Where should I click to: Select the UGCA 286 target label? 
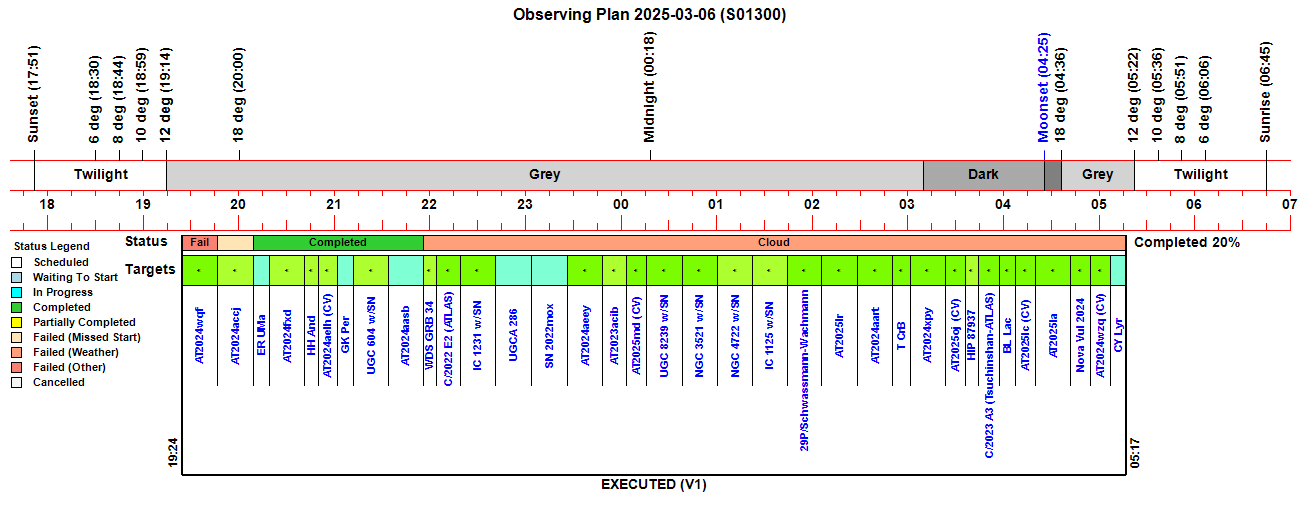click(x=513, y=334)
